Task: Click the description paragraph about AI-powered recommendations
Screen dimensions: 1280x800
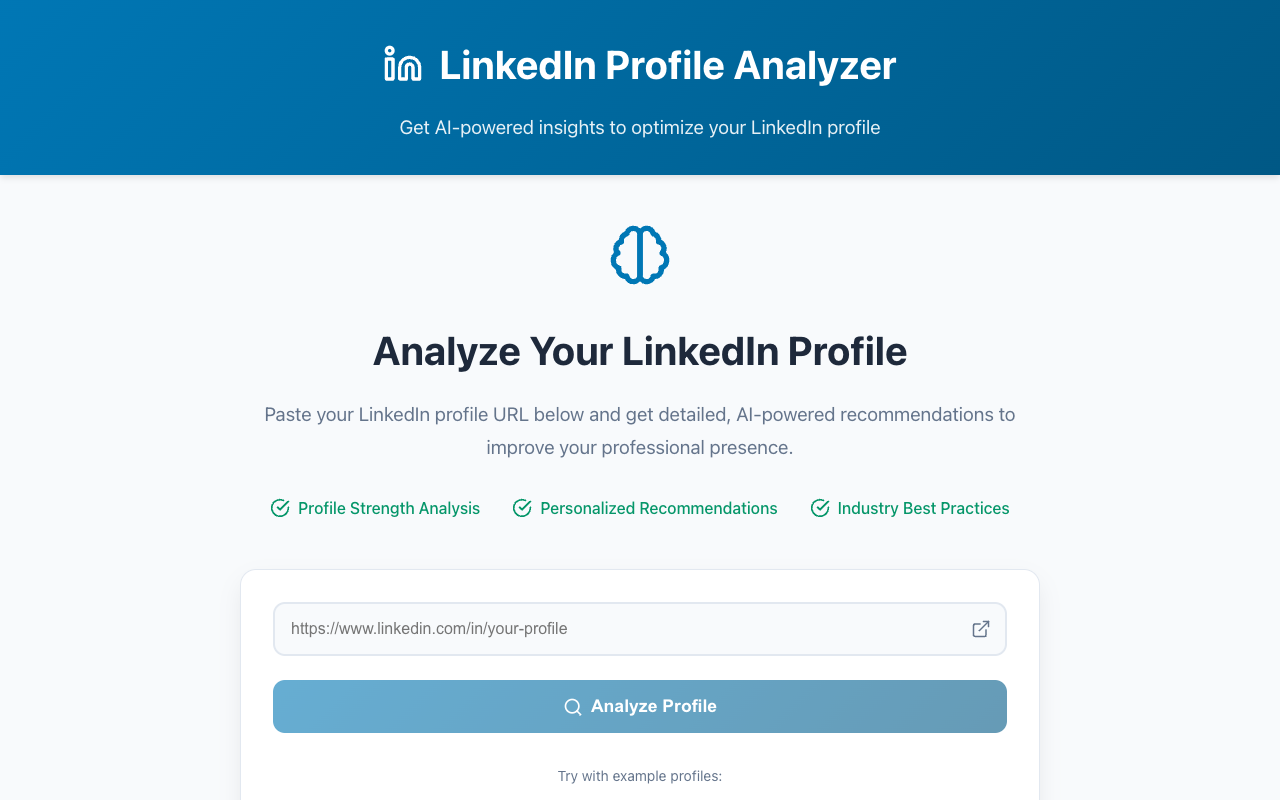Action: [x=640, y=430]
